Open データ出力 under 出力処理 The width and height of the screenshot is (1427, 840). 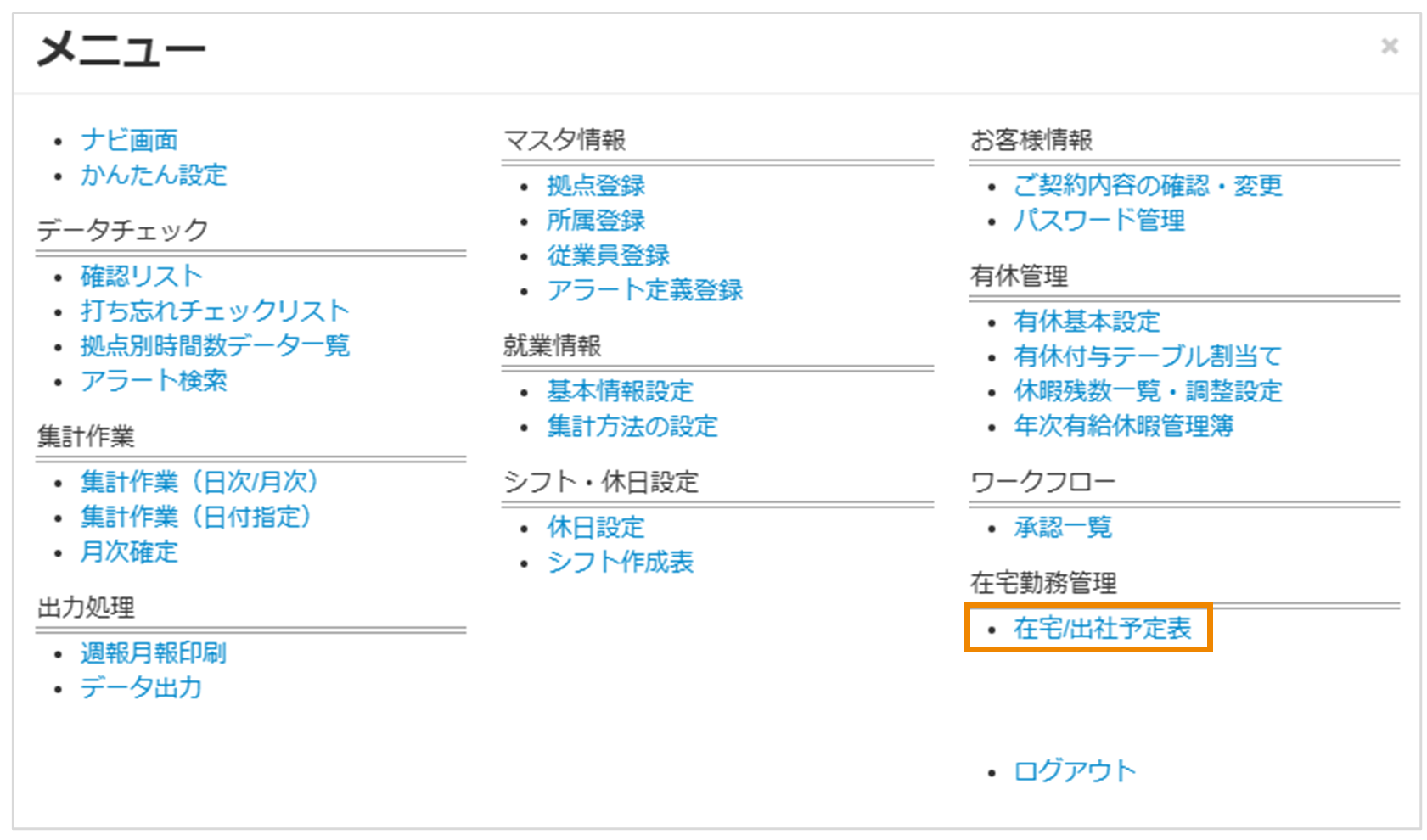tap(141, 688)
